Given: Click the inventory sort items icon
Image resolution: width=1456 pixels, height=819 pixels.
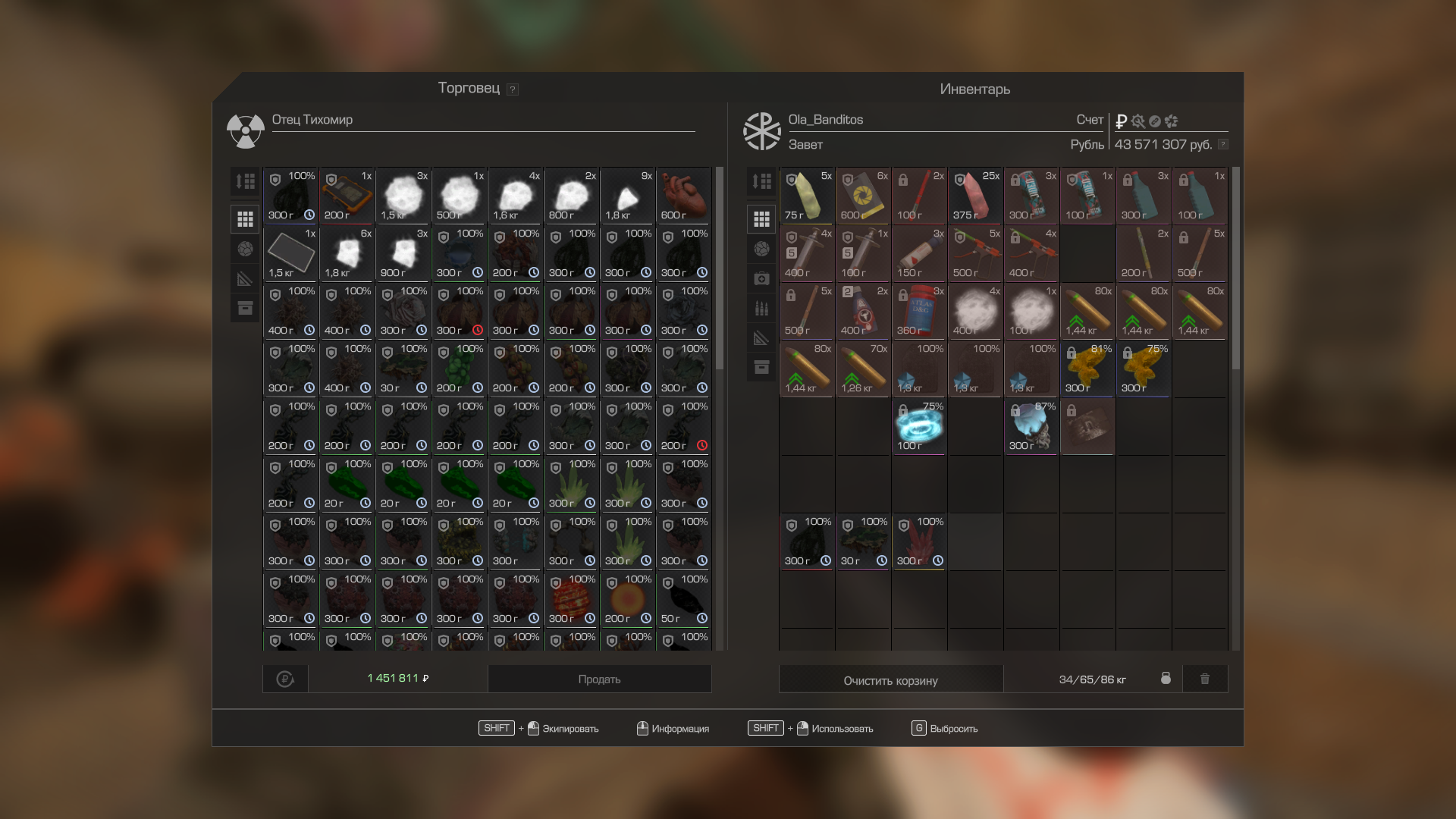Looking at the screenshot, I should pos(761,181).
